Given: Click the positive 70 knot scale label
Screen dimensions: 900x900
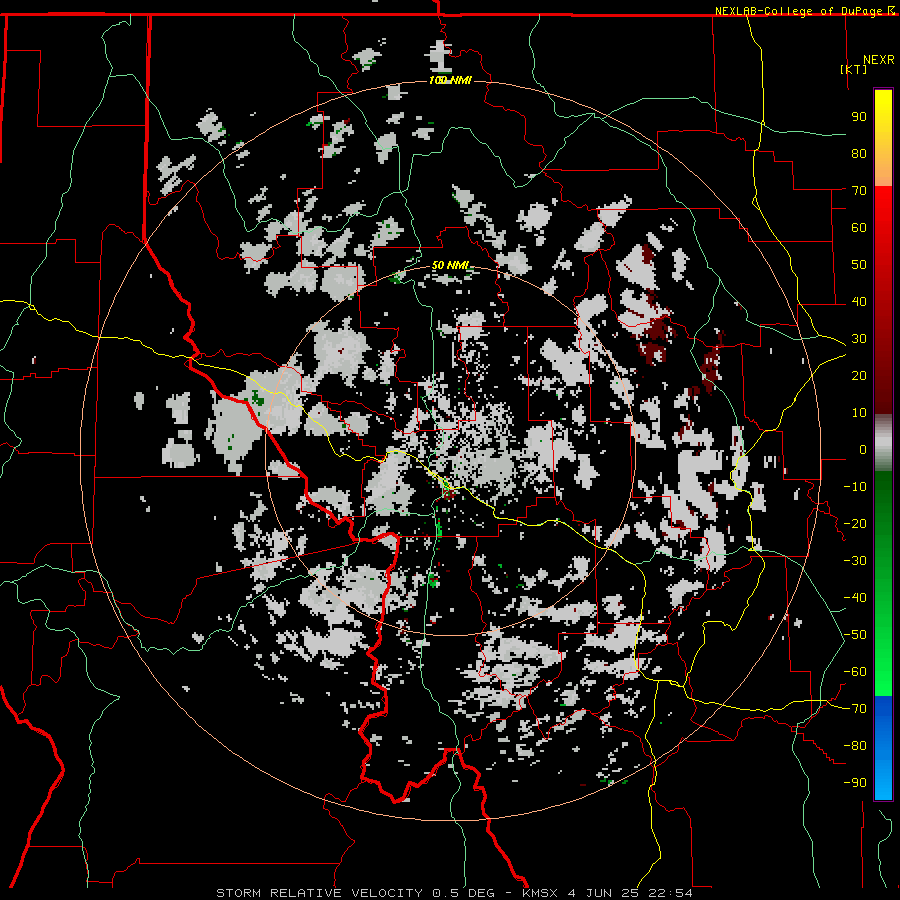Looking at the screenshot, I should (859, 191).
